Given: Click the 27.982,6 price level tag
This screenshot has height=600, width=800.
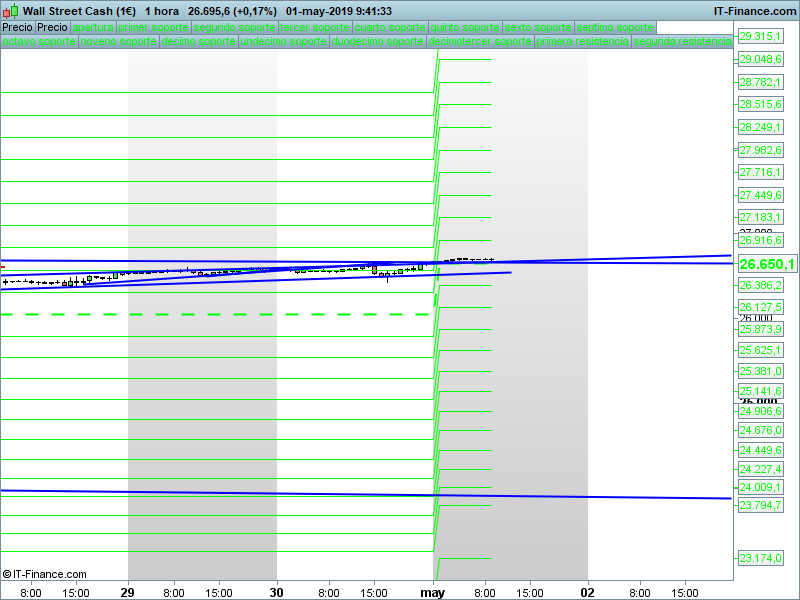Looking at the screenshot, I should click(760, 150).
